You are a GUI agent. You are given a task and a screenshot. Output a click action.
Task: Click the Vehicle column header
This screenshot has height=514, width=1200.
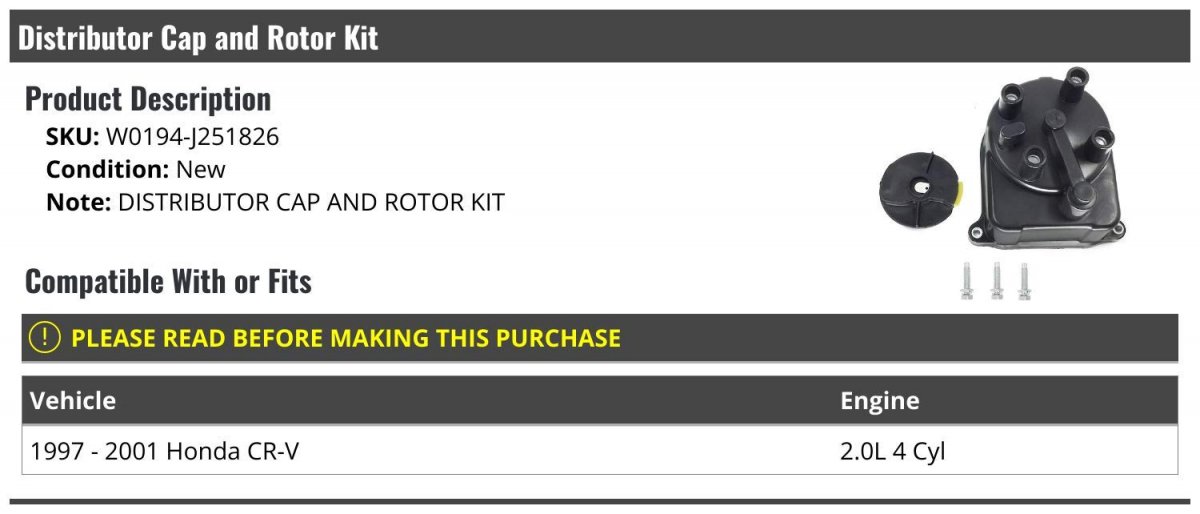(73, 401)
